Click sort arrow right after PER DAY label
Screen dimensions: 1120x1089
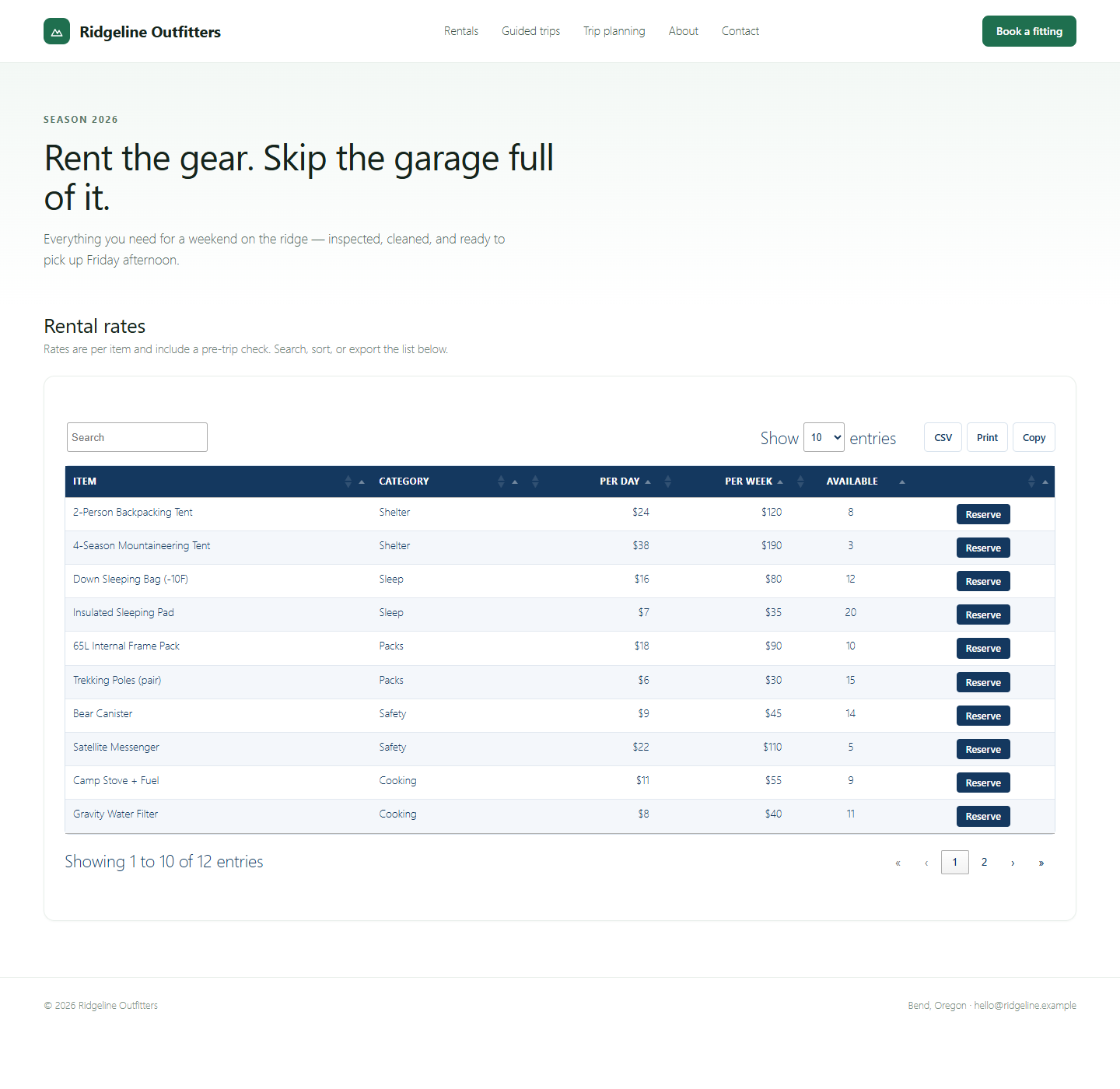coord(648,481)
